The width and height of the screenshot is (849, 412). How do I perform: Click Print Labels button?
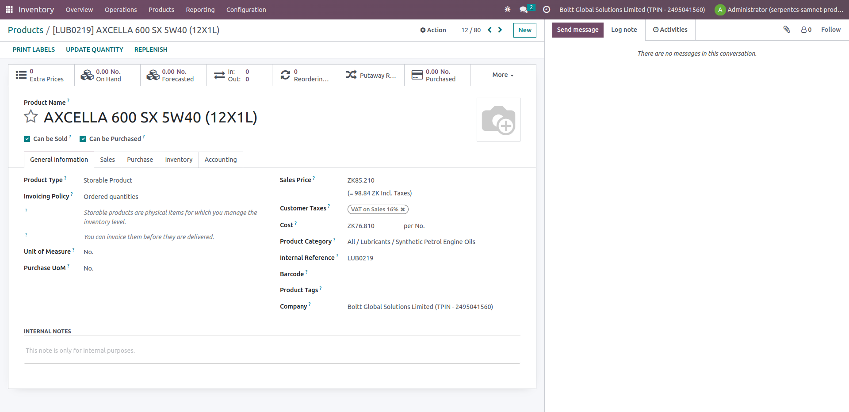tap(34, 50)
